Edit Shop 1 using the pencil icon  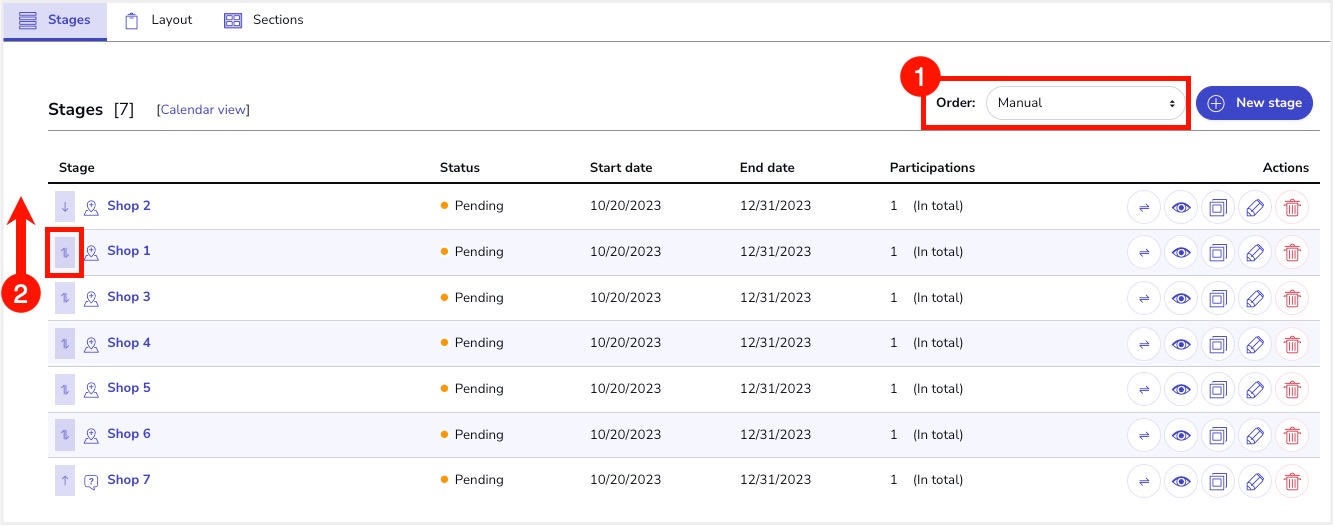pos(1254,252)
